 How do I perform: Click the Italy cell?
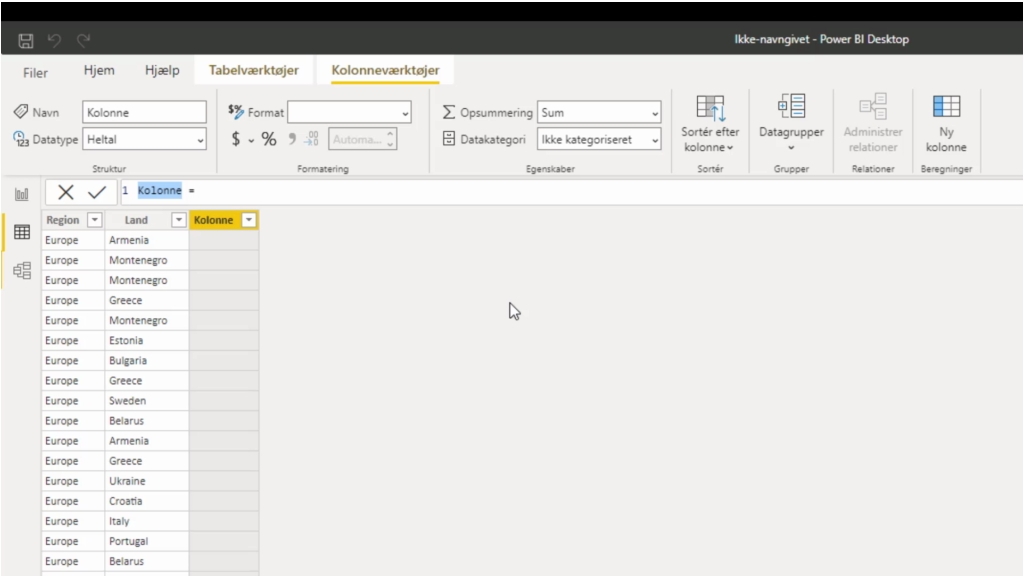[146, 522]
